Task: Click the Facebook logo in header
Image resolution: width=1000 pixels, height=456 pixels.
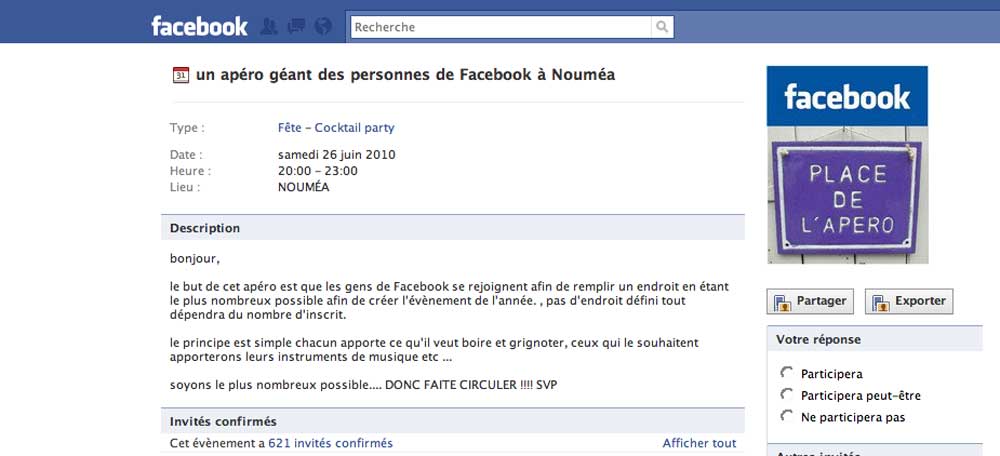Action: pos(199,27)
